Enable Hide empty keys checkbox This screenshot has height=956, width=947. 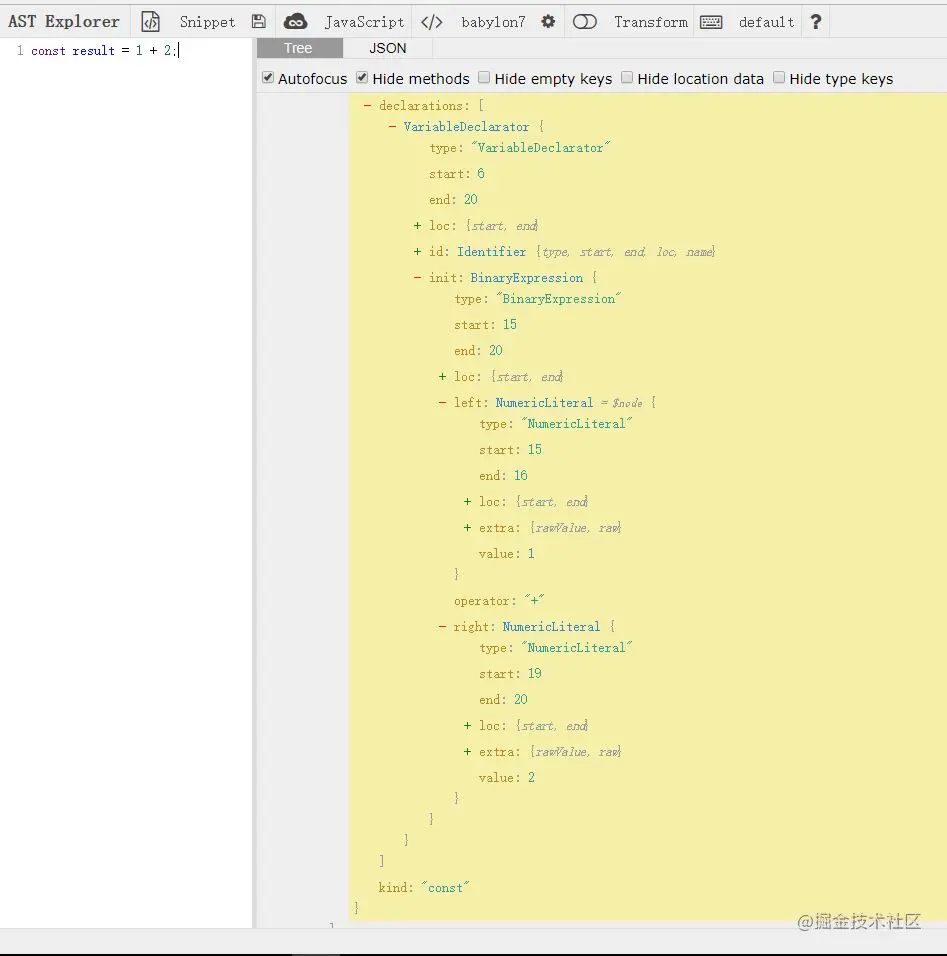484,77
